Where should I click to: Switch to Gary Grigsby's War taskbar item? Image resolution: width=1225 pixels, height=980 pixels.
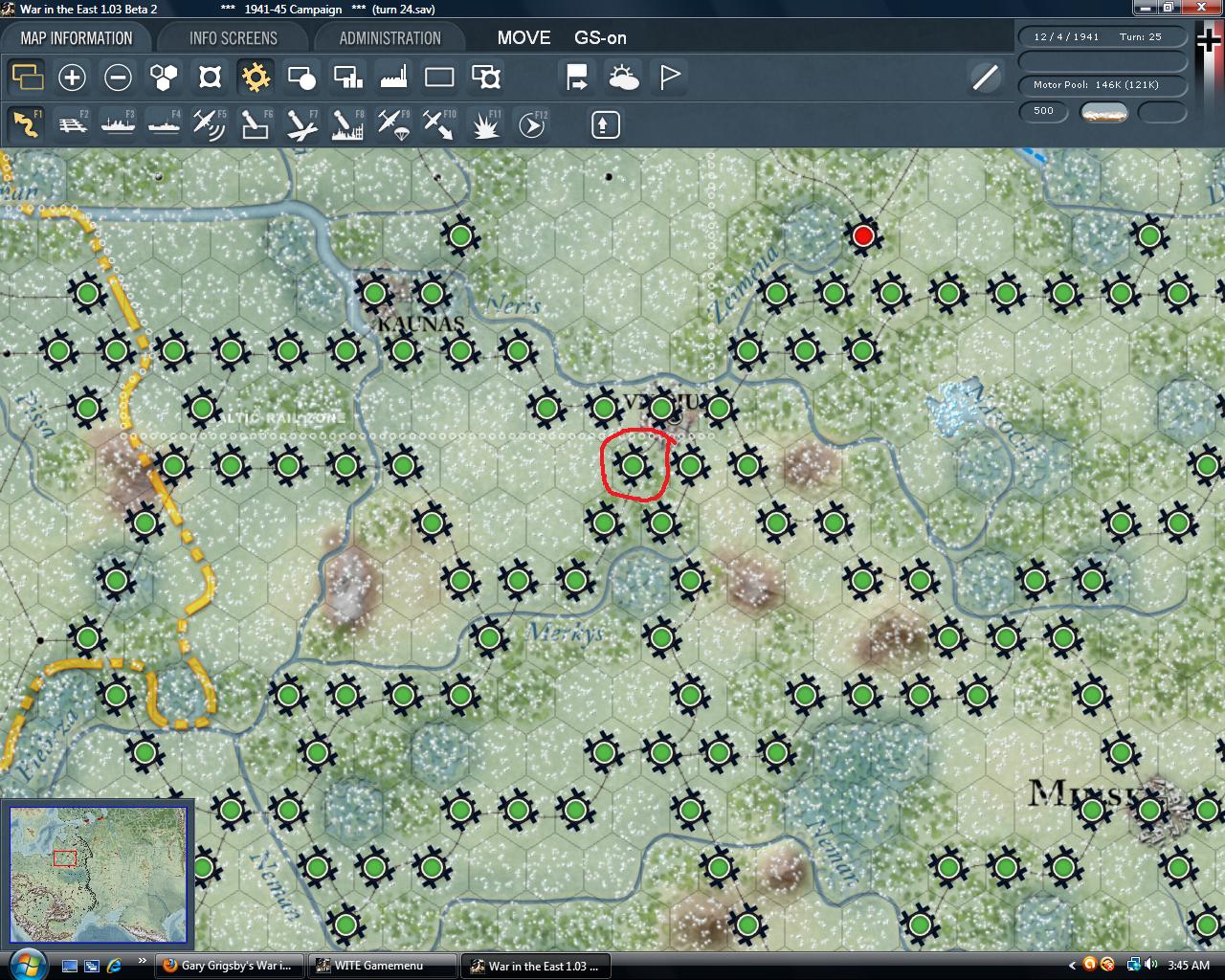[229, 965]
